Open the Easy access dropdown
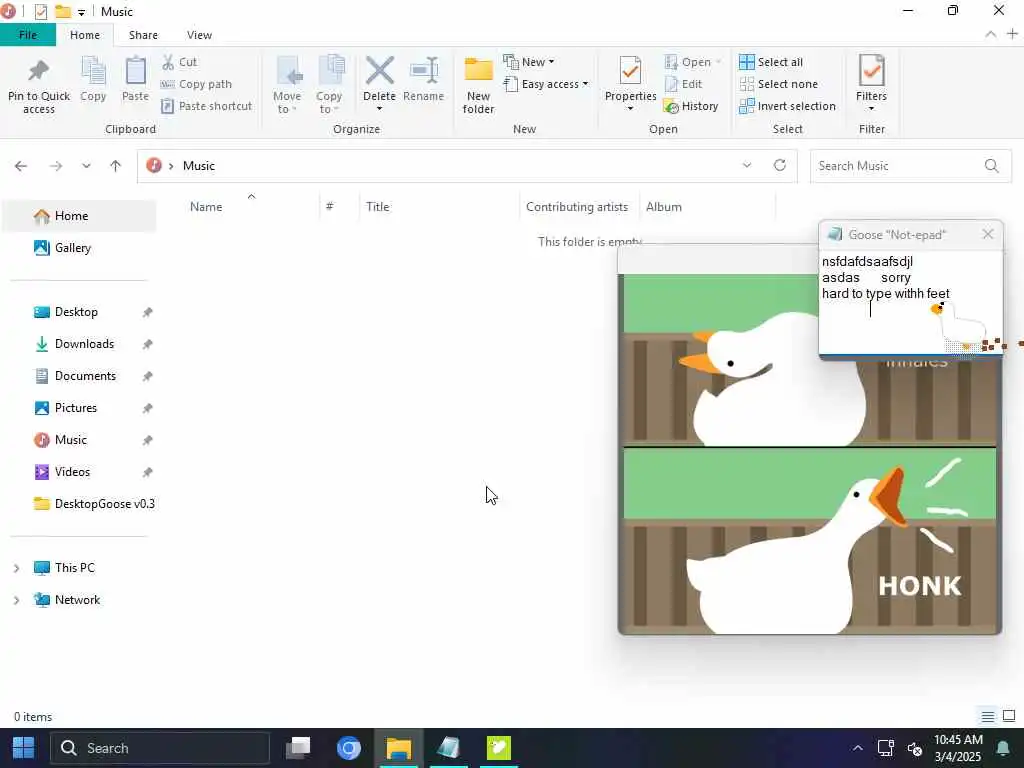Image resolution: width=1024 pixels, height=768 pixels. click(x=546, y=84)
